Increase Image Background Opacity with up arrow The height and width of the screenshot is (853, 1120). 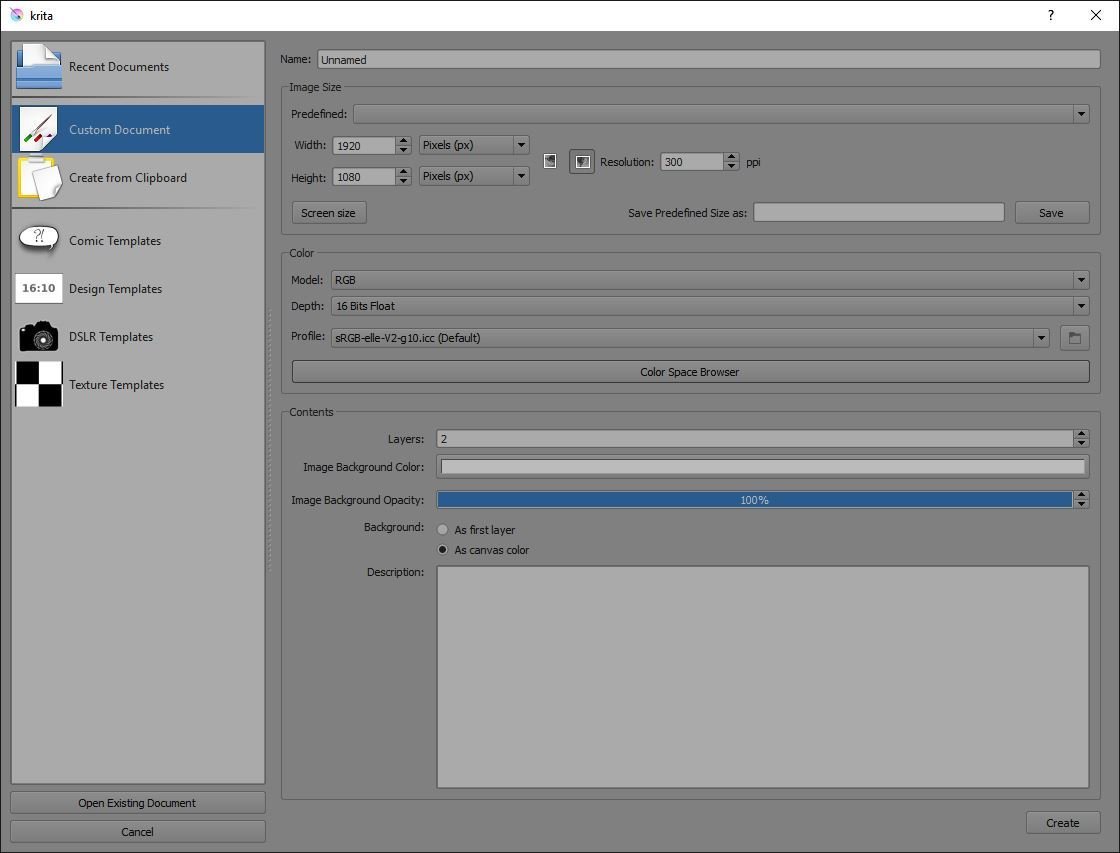[1081, 495]
